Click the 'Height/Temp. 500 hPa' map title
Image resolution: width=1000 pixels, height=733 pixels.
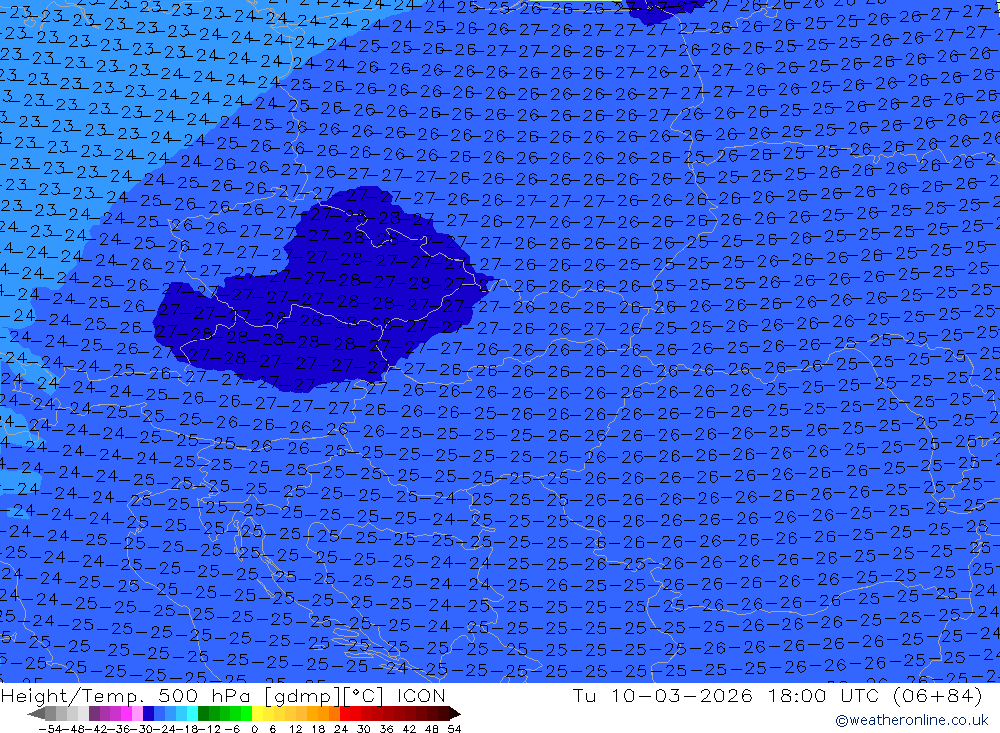(128, 695)
